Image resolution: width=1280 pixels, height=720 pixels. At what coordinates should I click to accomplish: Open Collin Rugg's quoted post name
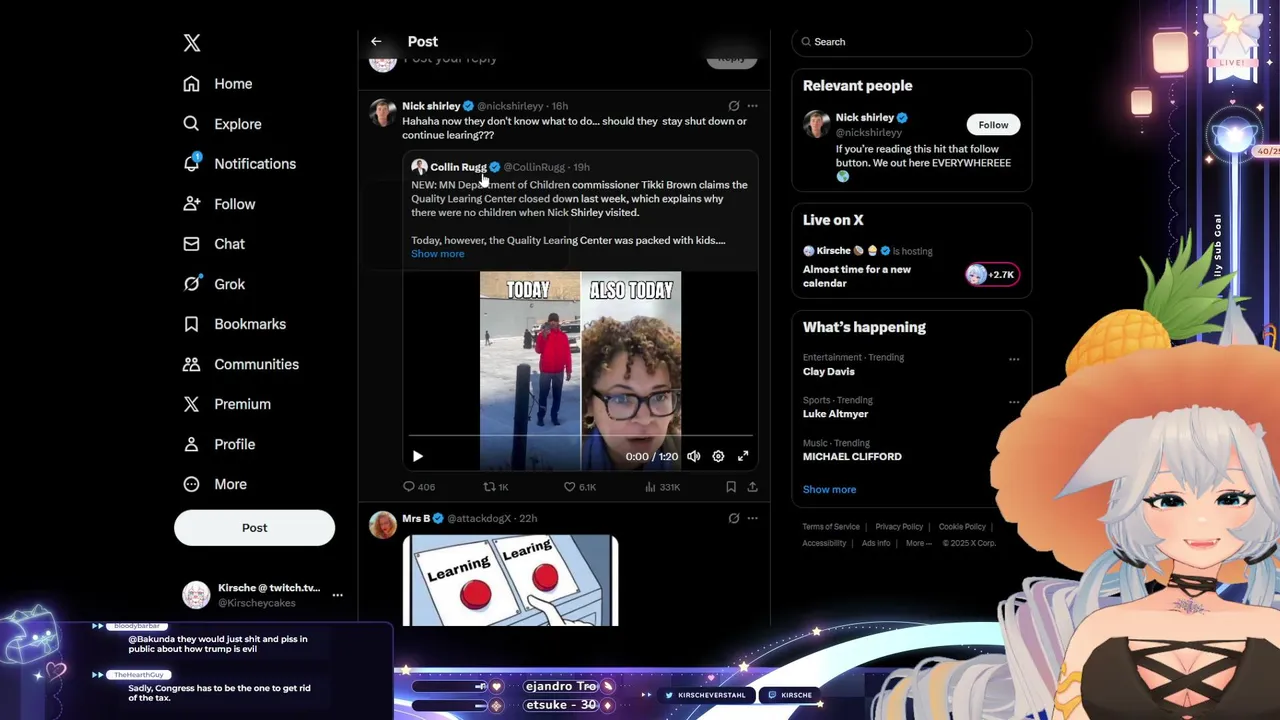pyautogui.click(x=458, y=167)
